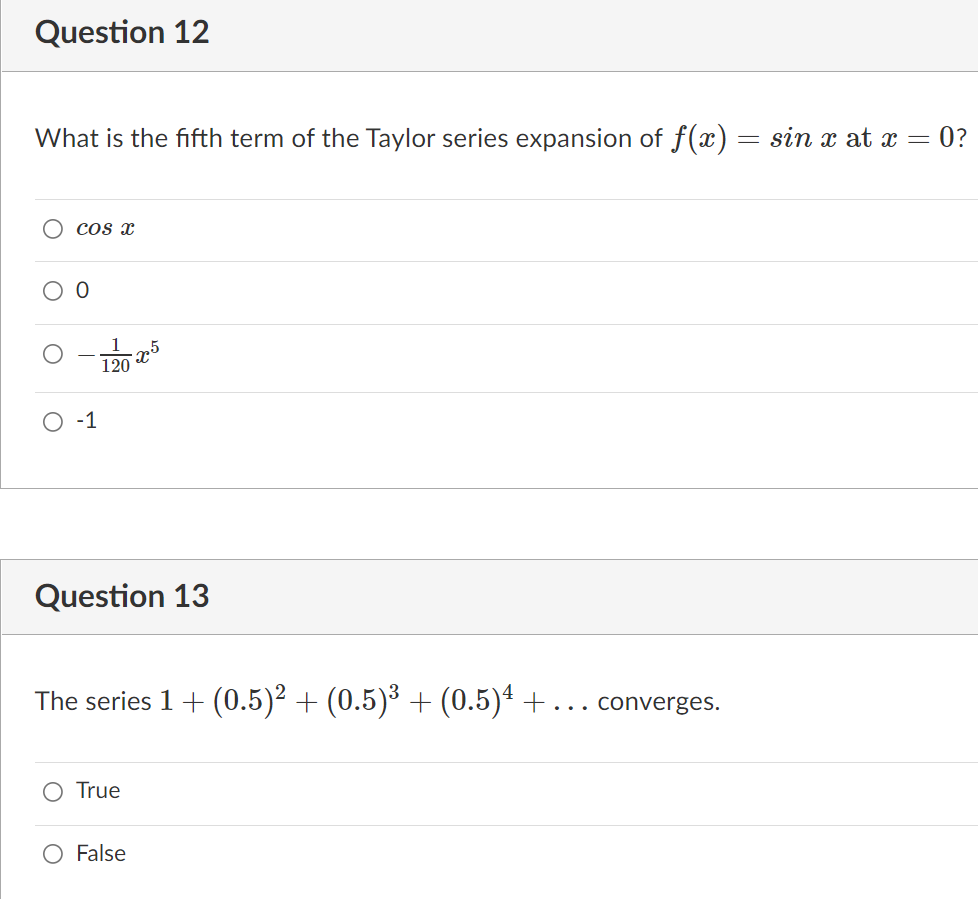Click the −1/120 x⁵ formula label
Image resolution: width=978 pixels, height=899 pixels.
(x=119, y=356)
